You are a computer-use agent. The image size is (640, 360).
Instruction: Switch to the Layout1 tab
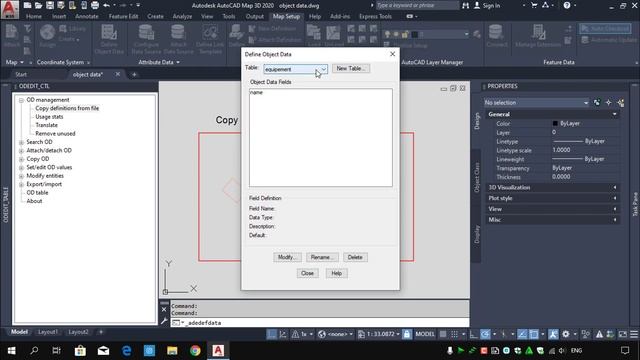click(48, 332)
